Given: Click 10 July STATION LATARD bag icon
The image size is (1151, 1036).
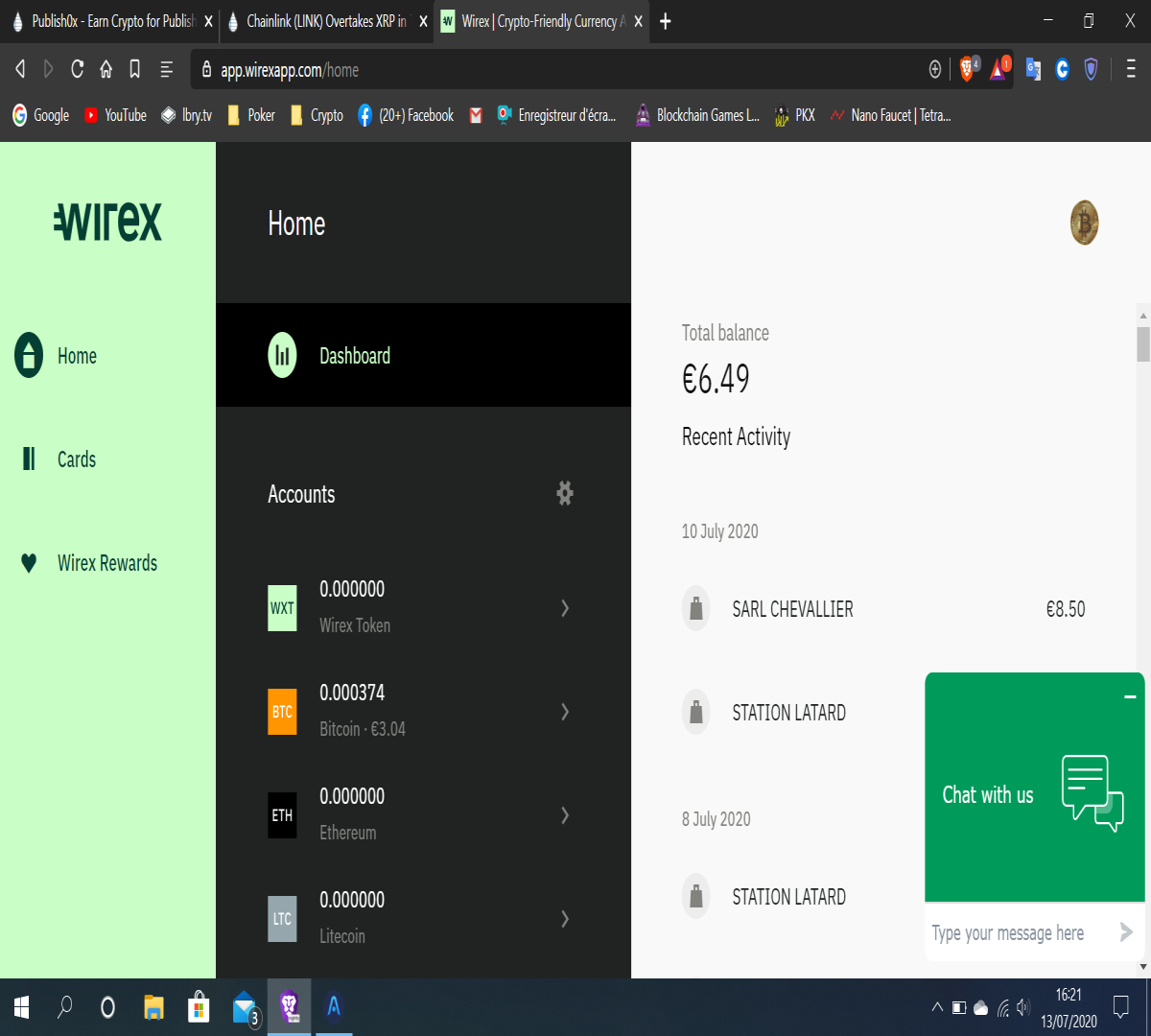Looking at the screenshot, I should click(696, 712).
